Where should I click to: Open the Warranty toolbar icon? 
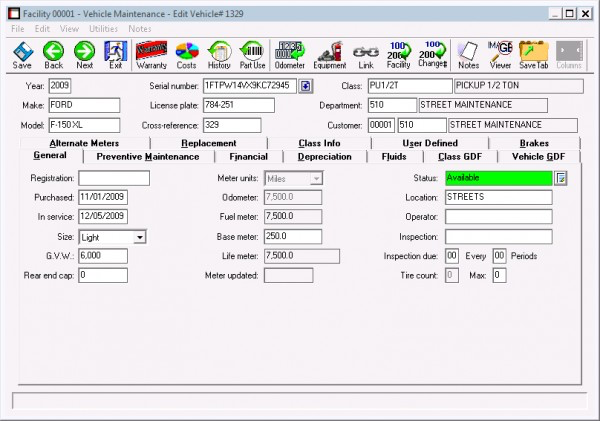[x=152, y=55]
